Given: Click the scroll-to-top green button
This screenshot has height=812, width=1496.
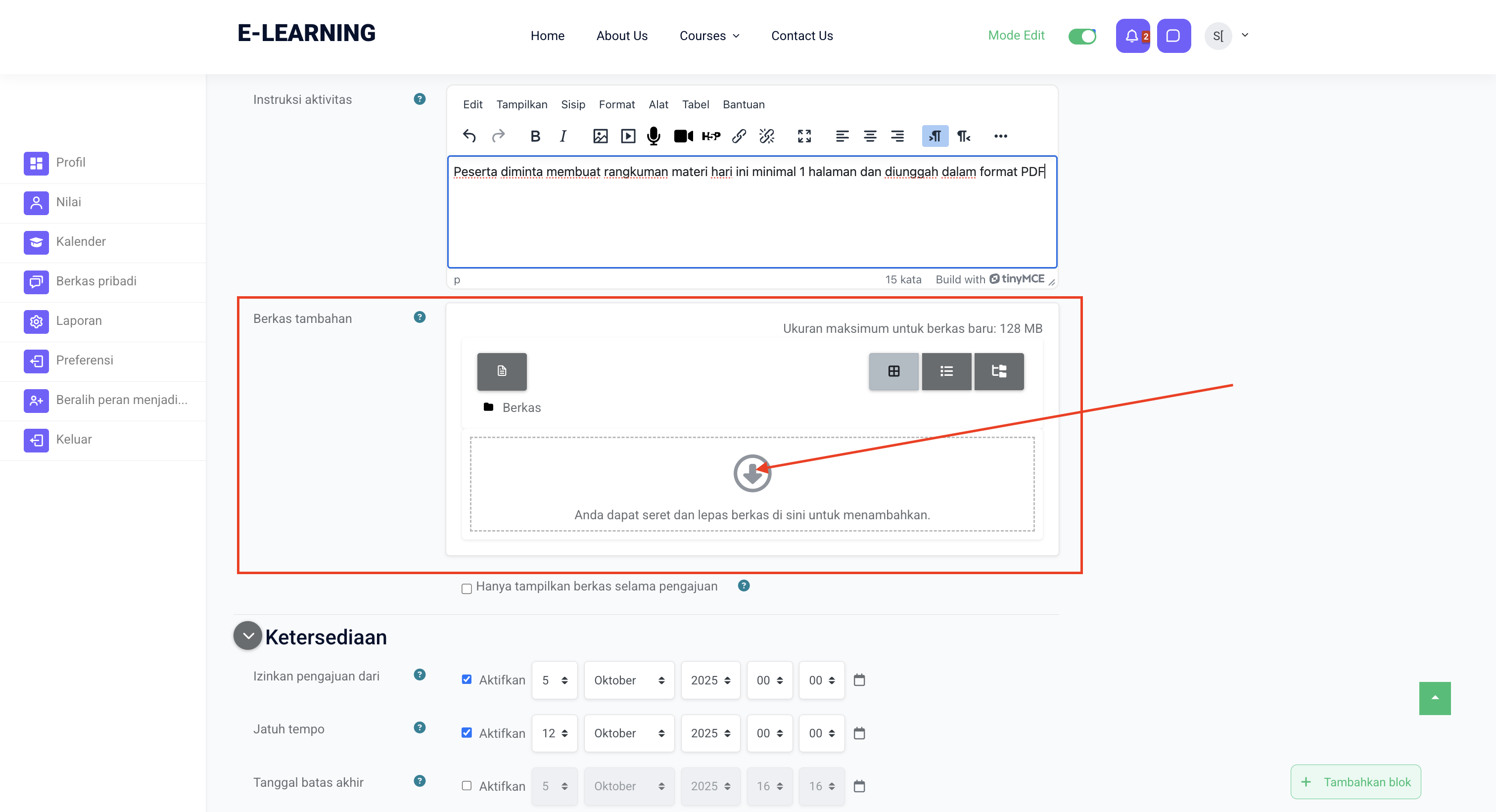Looking at the screenshot, I should [1435, 698].
